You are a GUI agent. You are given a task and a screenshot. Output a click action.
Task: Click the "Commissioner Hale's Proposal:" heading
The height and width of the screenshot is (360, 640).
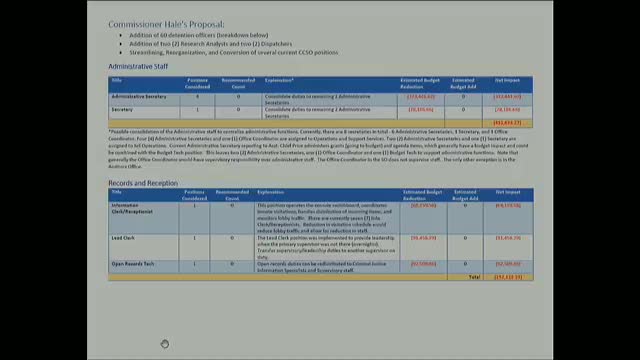pos(166,24)
